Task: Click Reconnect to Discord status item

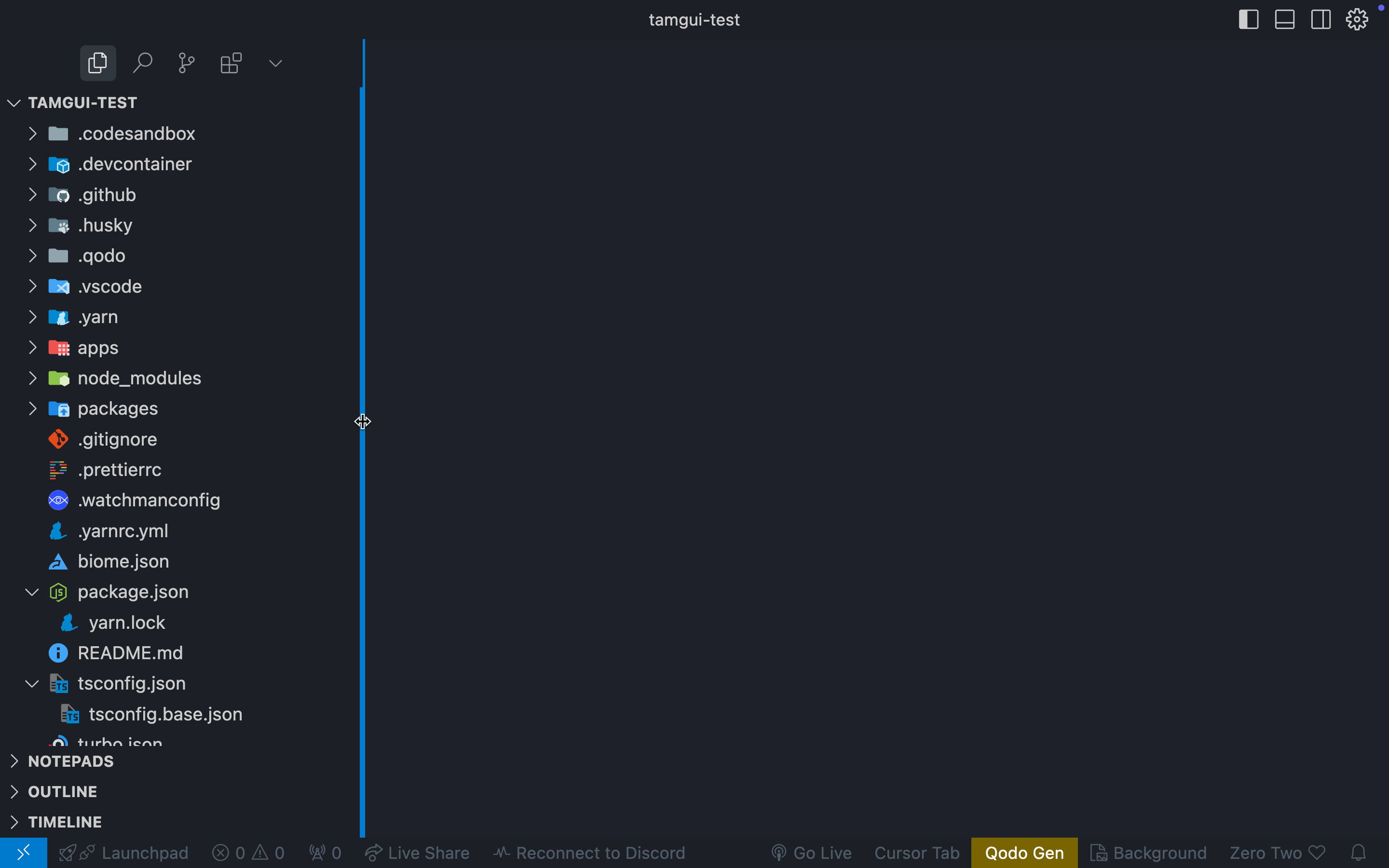Action: [x=589, y=853]
